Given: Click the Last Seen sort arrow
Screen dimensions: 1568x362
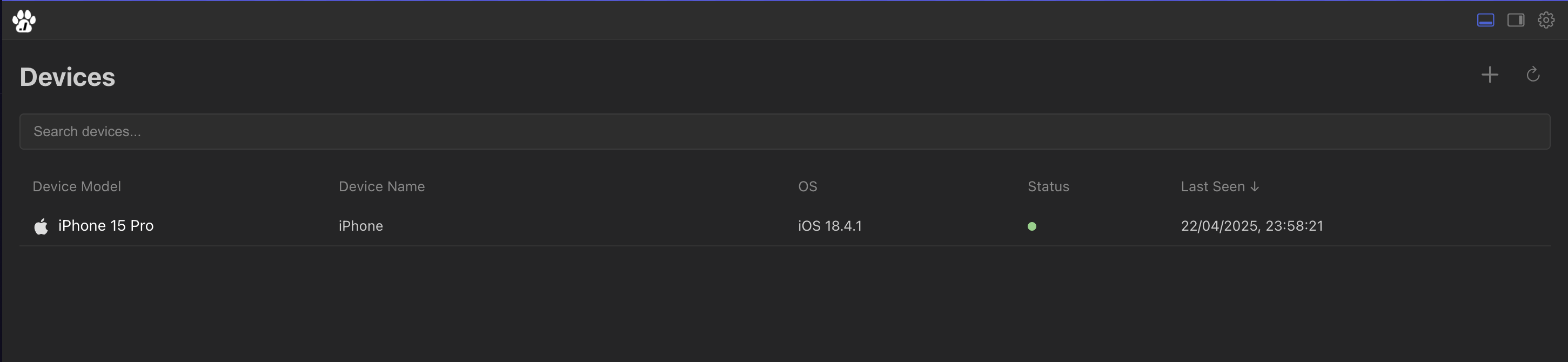Looking at the screenshot, I should (1255, 187).
